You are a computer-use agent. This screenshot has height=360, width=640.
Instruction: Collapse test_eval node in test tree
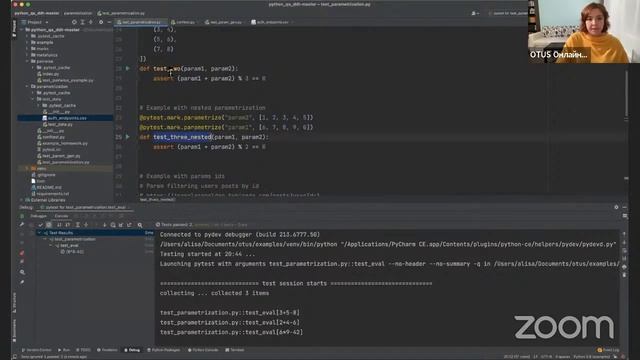pyautogui.click(x=51, y=245)
